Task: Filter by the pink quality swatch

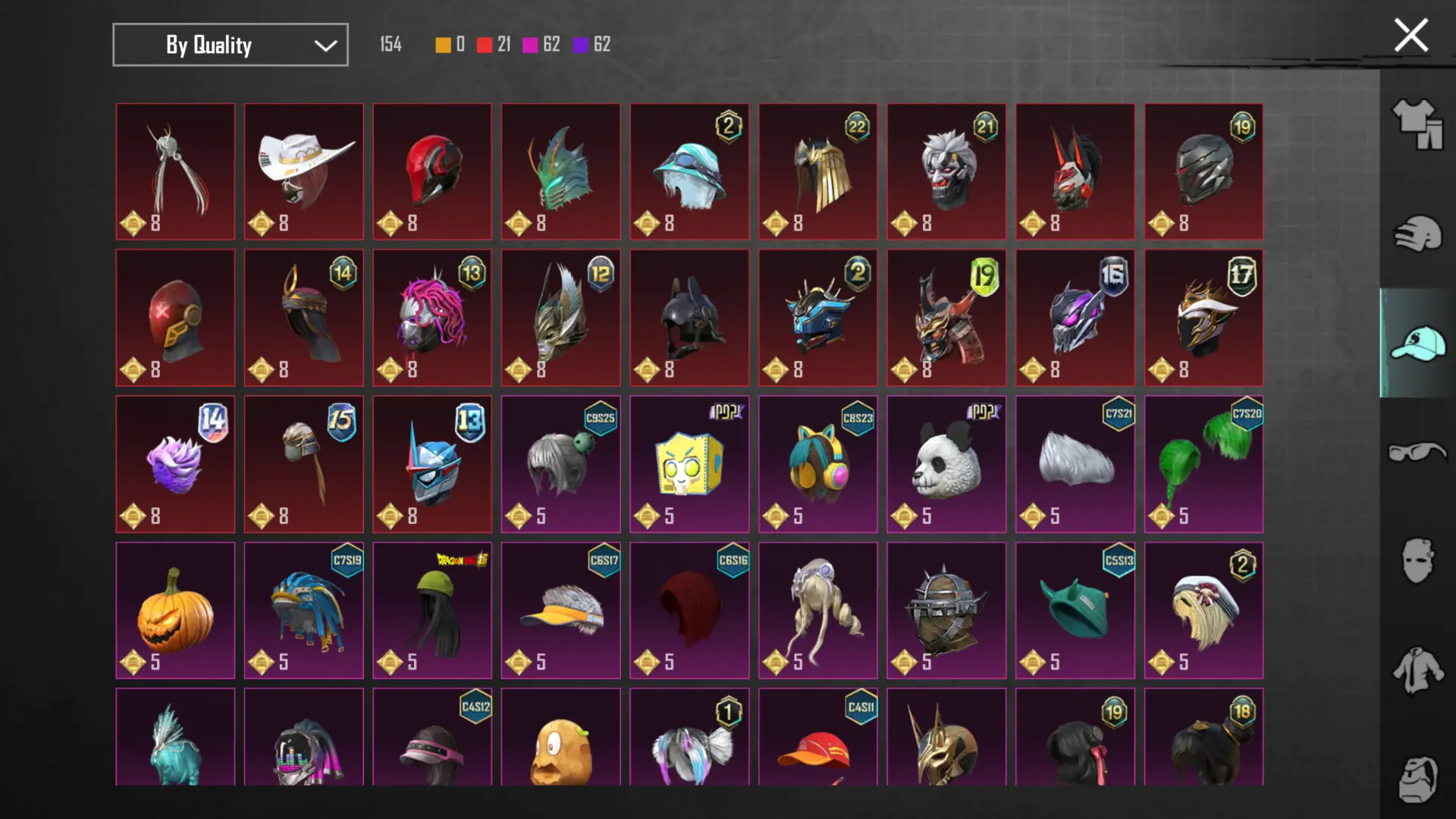Action: 530,45
